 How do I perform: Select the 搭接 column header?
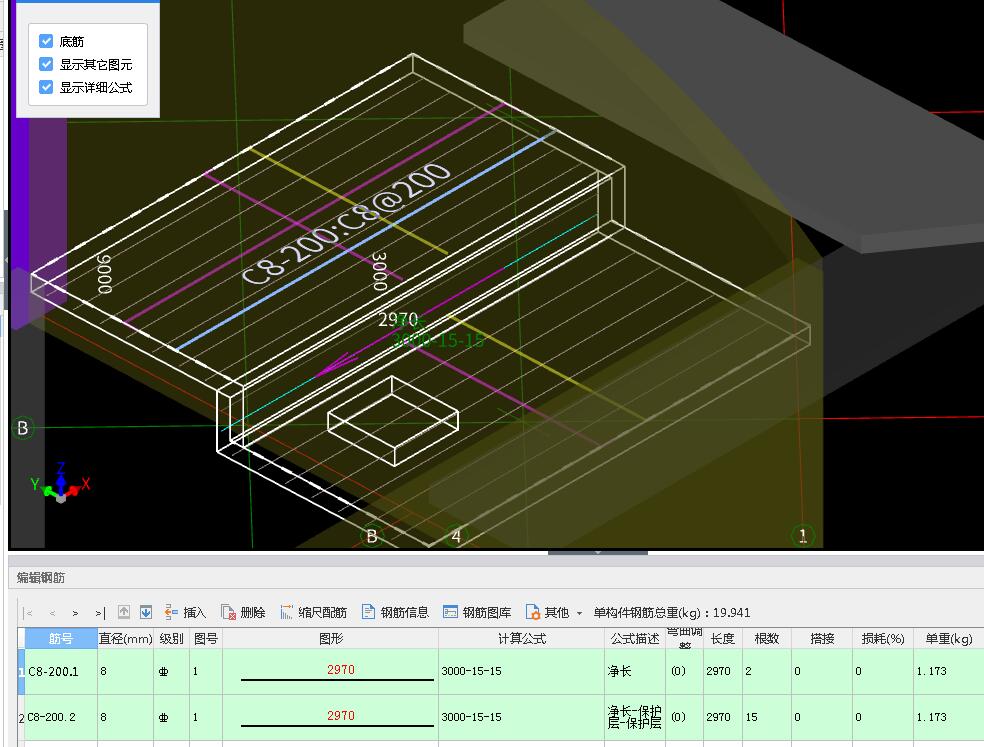tap(822, 638)
